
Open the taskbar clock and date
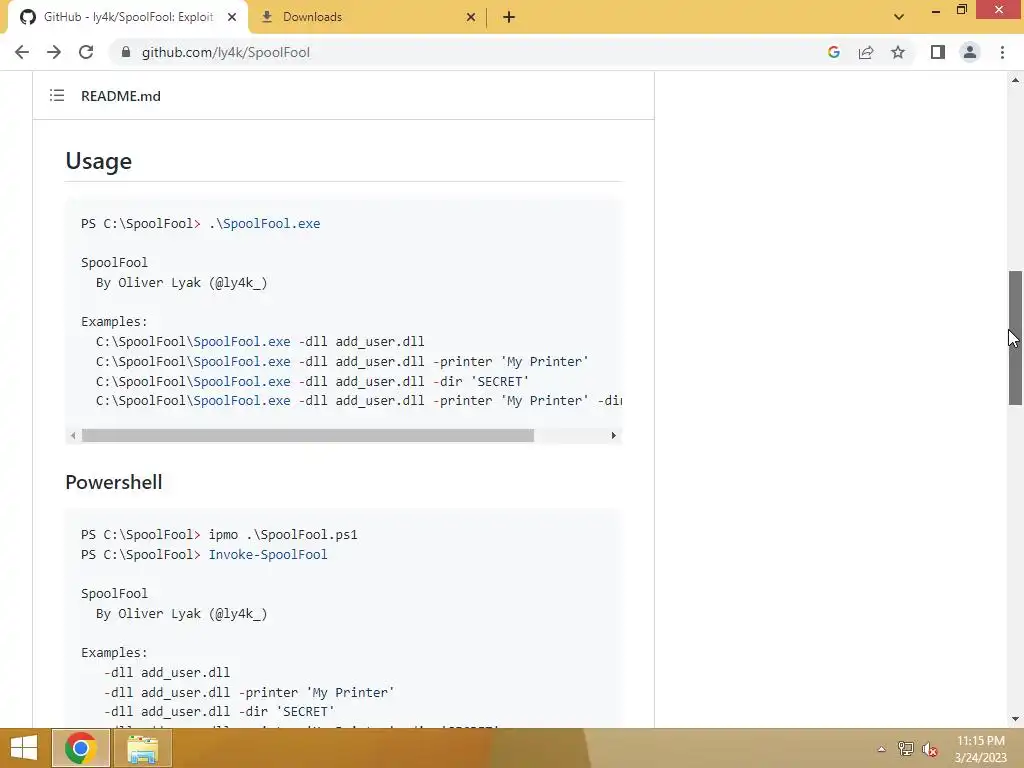pos(980,749)
